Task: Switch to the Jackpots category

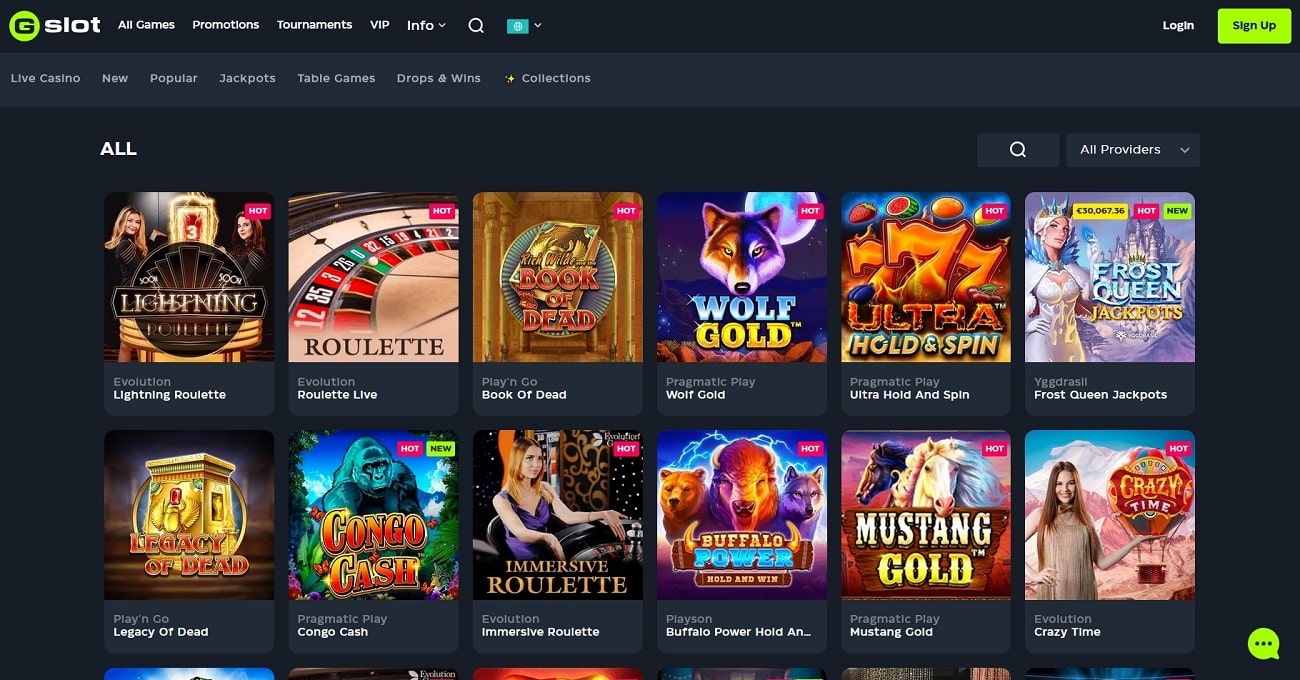Action: (x=247, y=78)
